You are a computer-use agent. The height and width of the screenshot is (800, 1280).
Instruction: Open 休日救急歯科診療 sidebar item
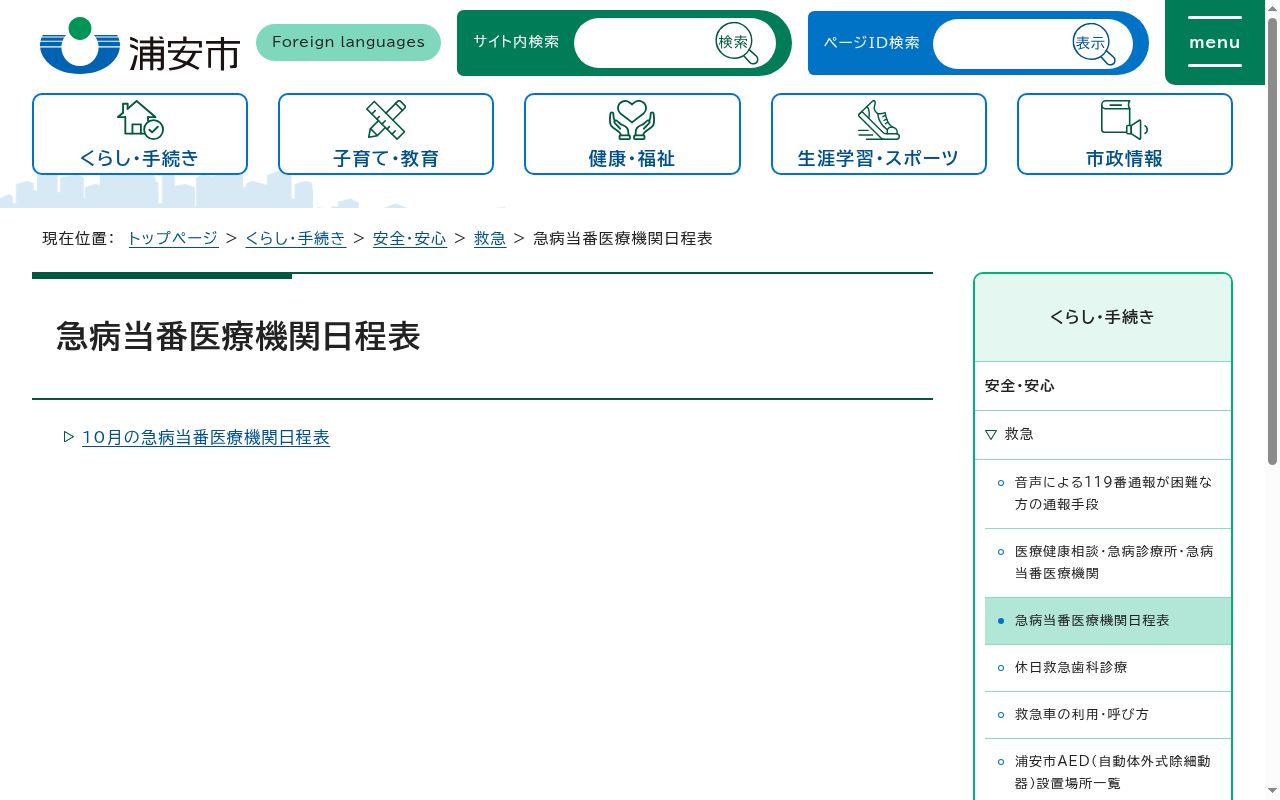[1108, 668]
